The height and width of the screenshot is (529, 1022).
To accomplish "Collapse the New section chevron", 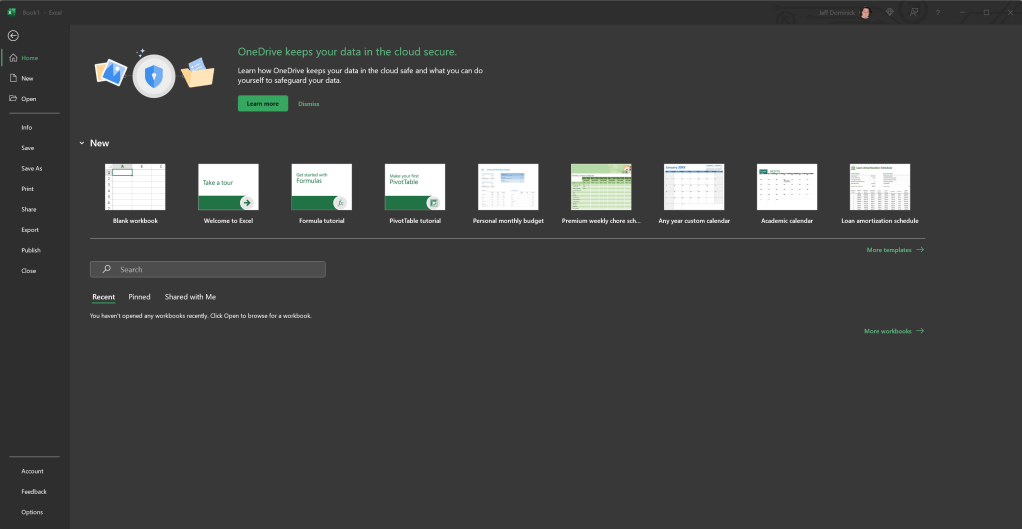I will click(x=82, y=143).
